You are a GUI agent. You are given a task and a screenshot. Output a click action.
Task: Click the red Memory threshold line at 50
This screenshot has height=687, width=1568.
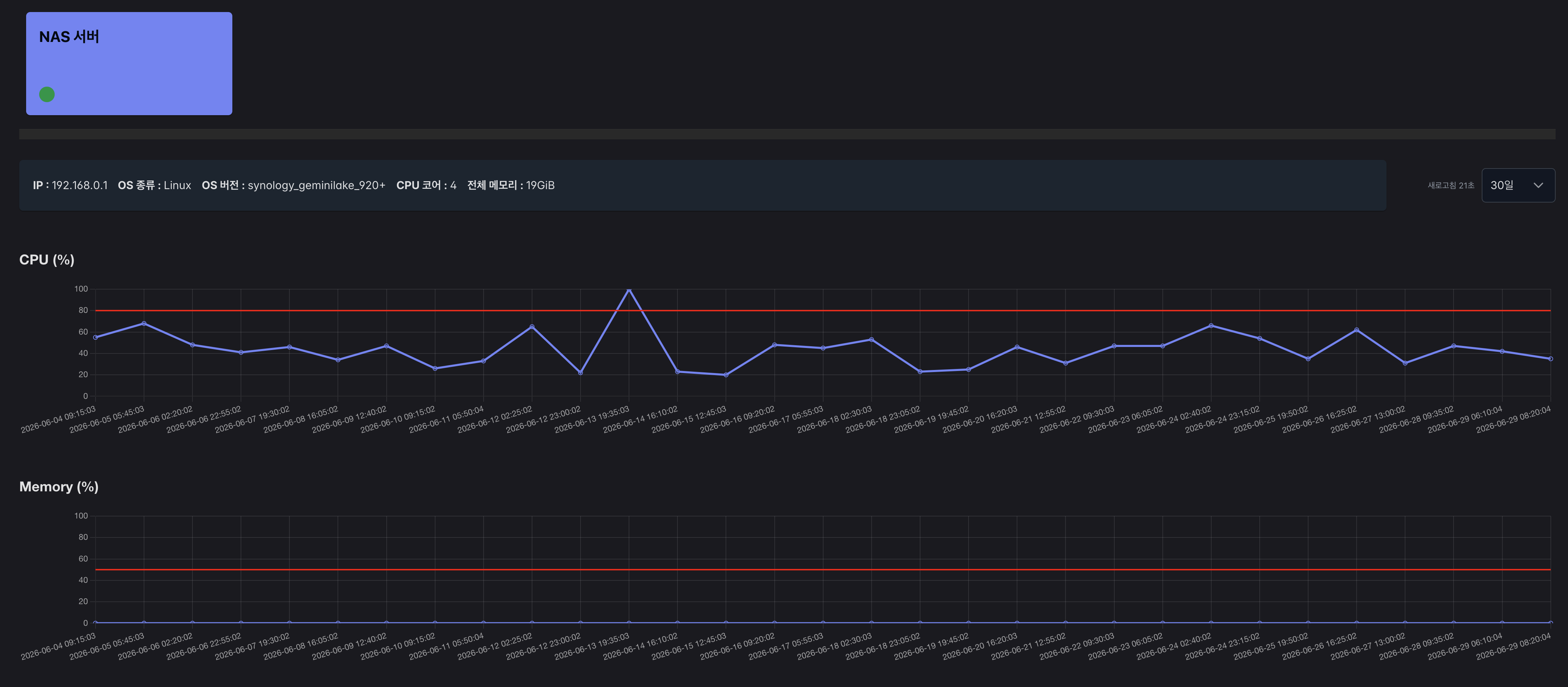pos(822,569)
